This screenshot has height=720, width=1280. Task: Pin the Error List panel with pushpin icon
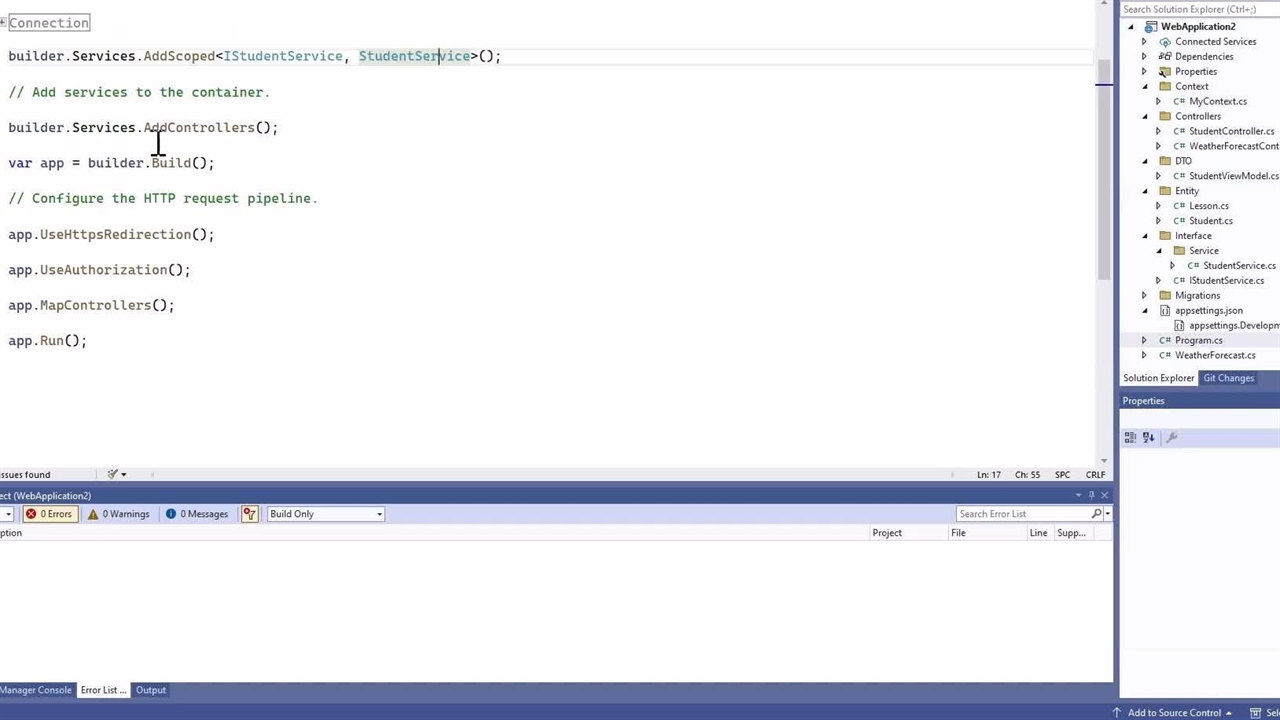(1091, 495)
